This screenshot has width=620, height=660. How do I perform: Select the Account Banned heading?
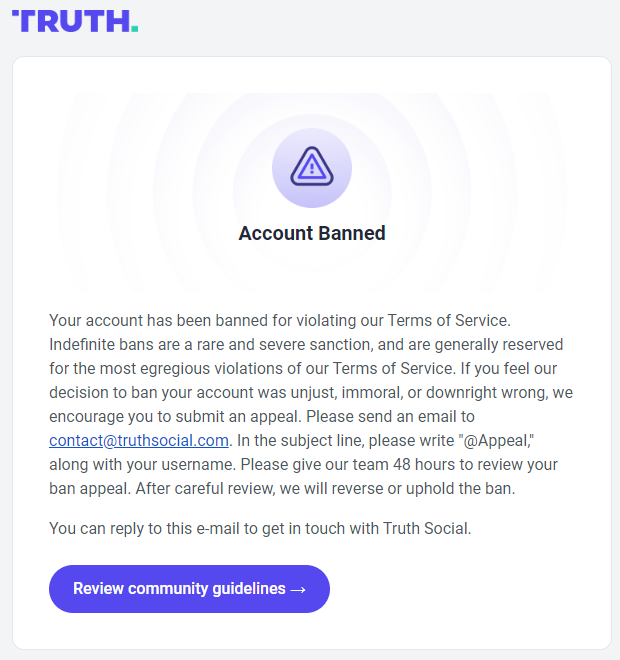pos(312,233)
